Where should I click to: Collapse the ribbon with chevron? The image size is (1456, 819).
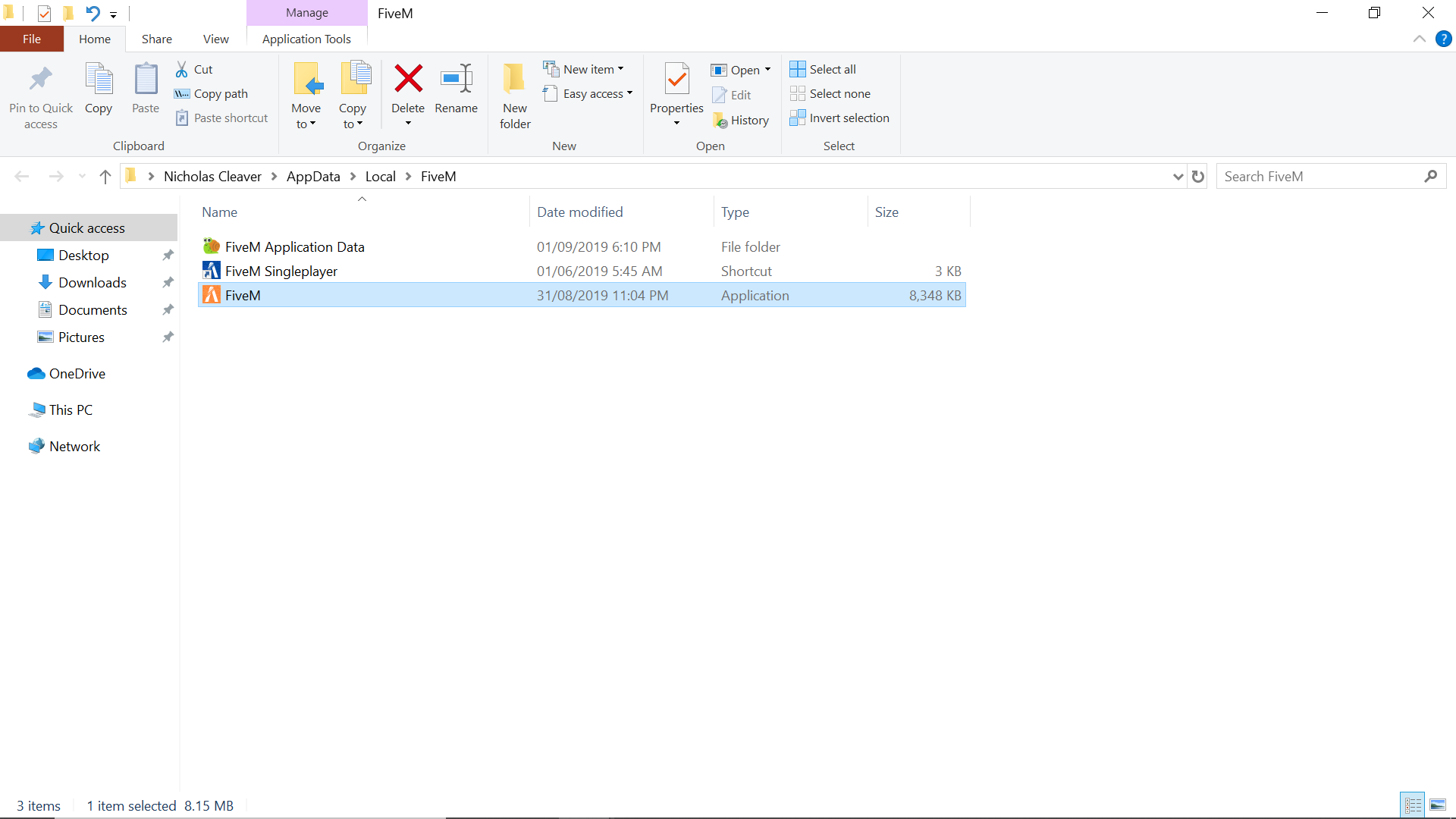click(1419, 39)
